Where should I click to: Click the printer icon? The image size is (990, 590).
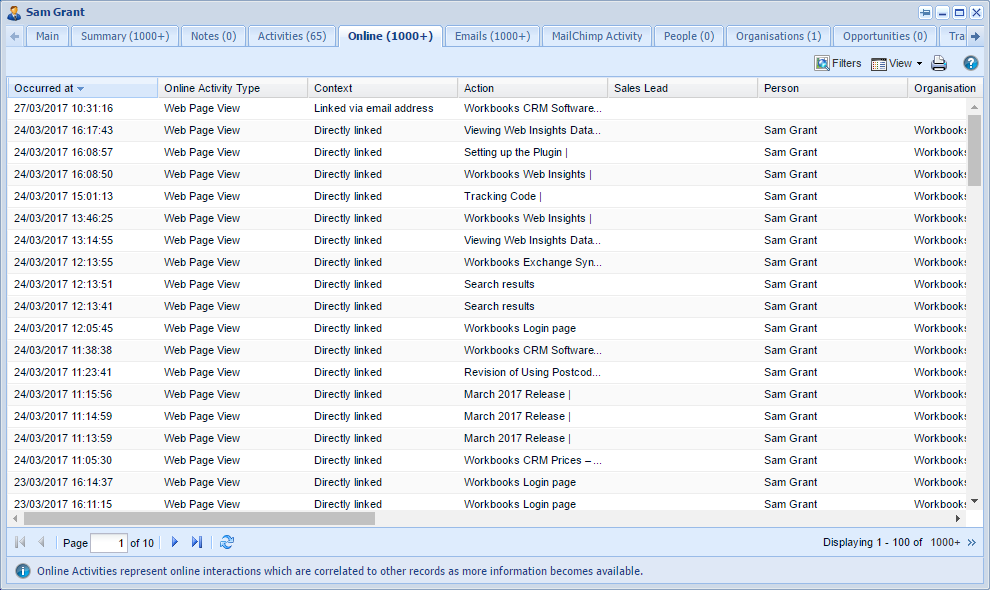[939, 63]
